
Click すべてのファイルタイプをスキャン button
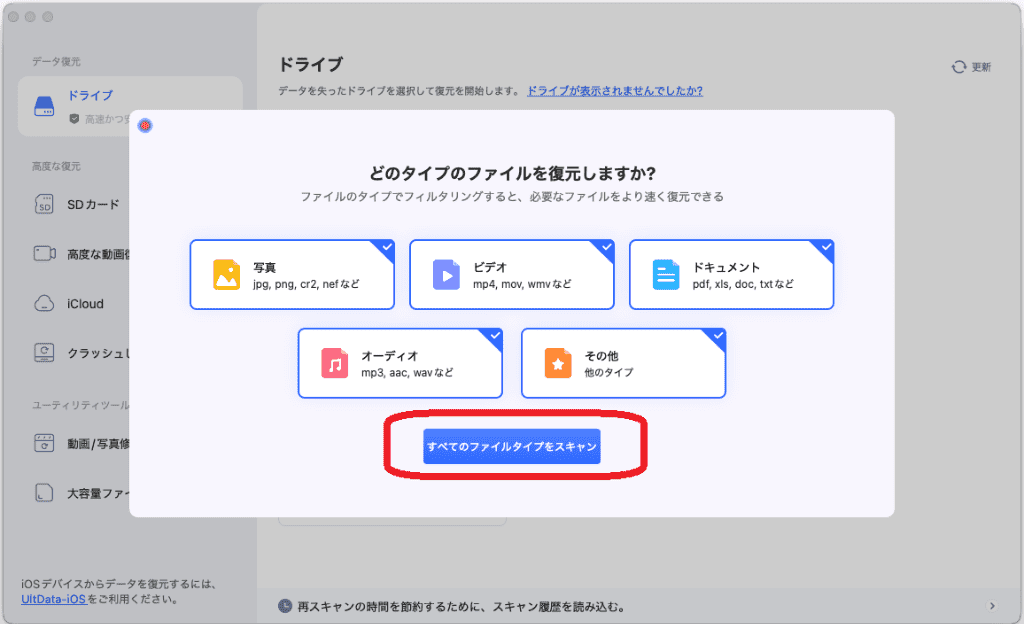(x=511, y=446)
